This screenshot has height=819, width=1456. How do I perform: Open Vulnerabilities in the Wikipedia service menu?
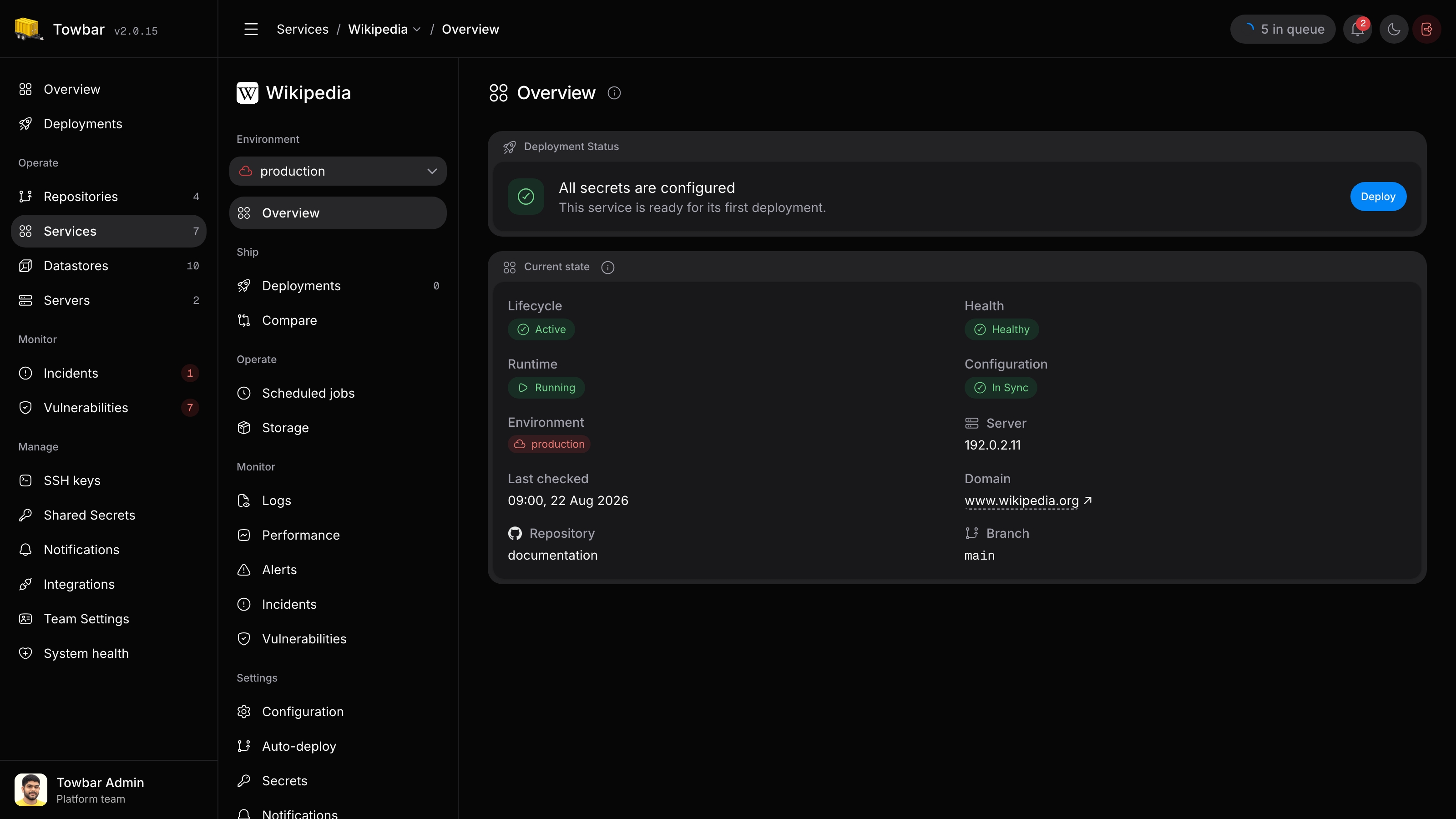(x=338, y=639)
